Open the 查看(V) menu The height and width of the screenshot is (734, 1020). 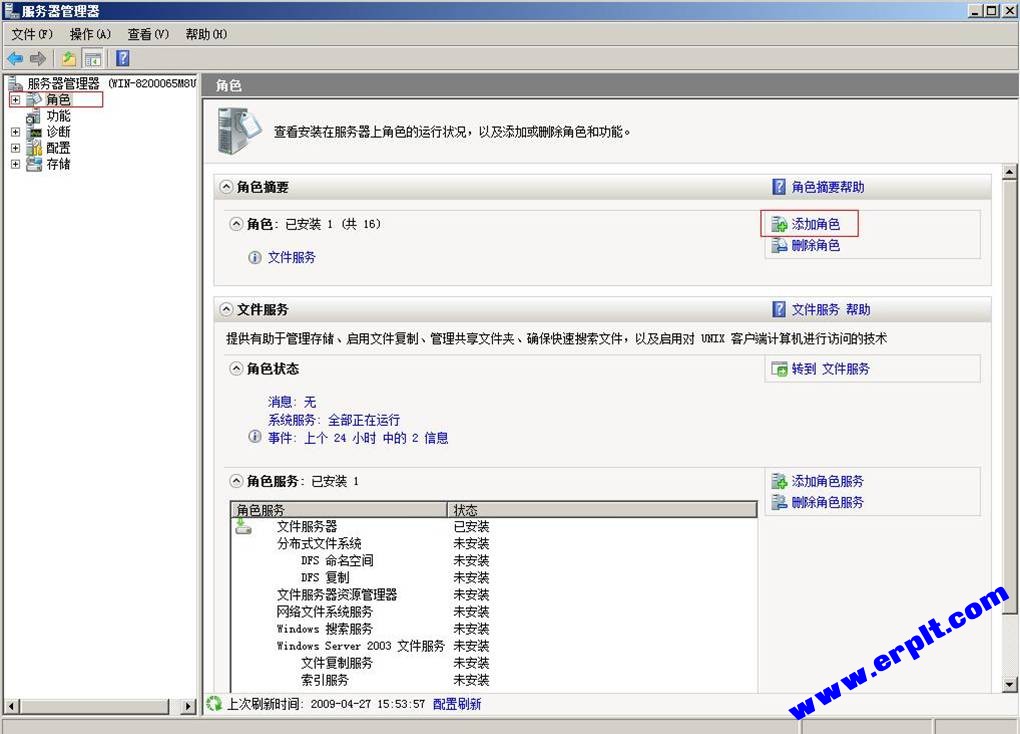tap(148, 34)
